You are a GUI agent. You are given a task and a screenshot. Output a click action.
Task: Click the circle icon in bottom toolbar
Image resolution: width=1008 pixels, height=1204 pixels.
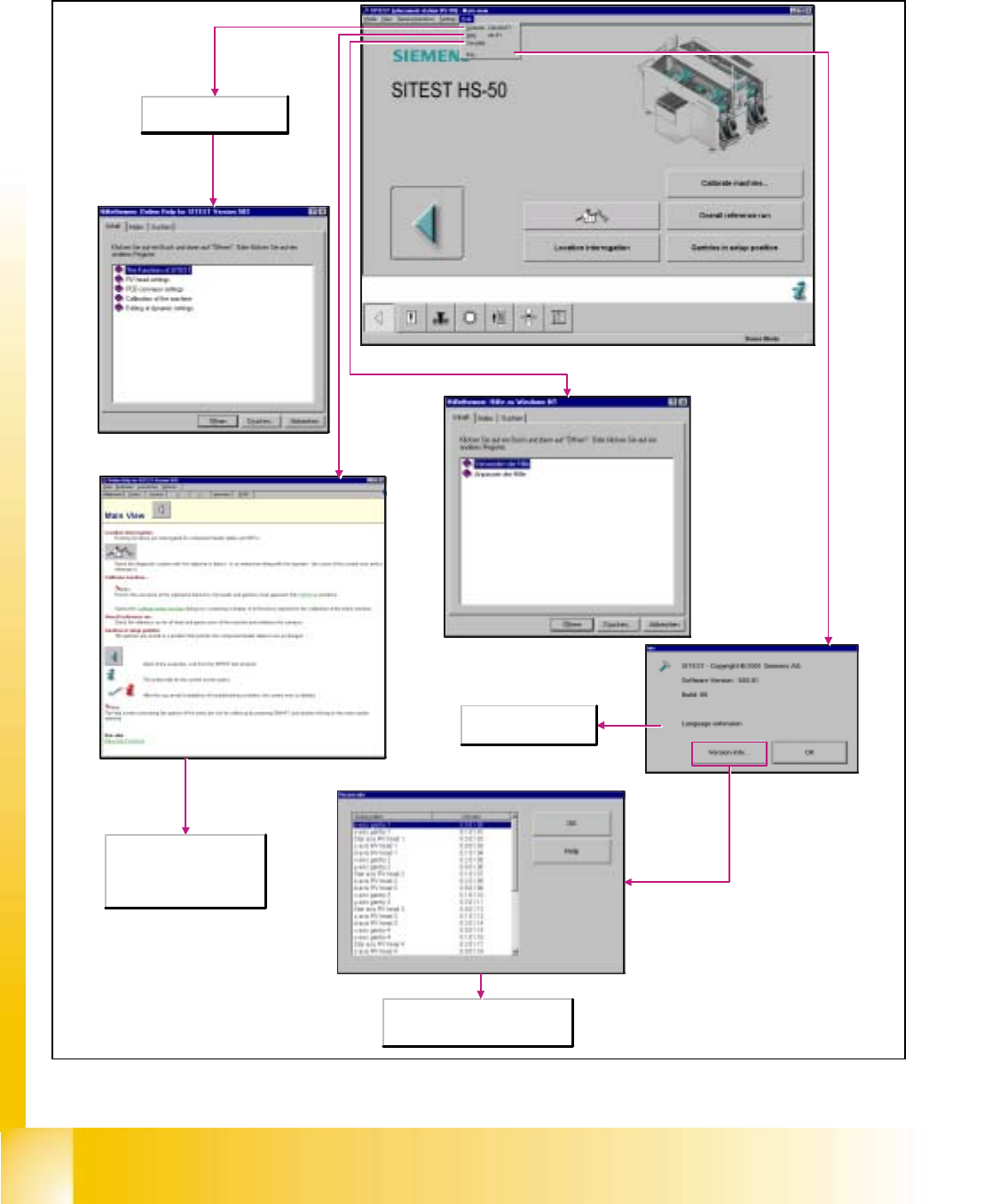pos(469,317)
